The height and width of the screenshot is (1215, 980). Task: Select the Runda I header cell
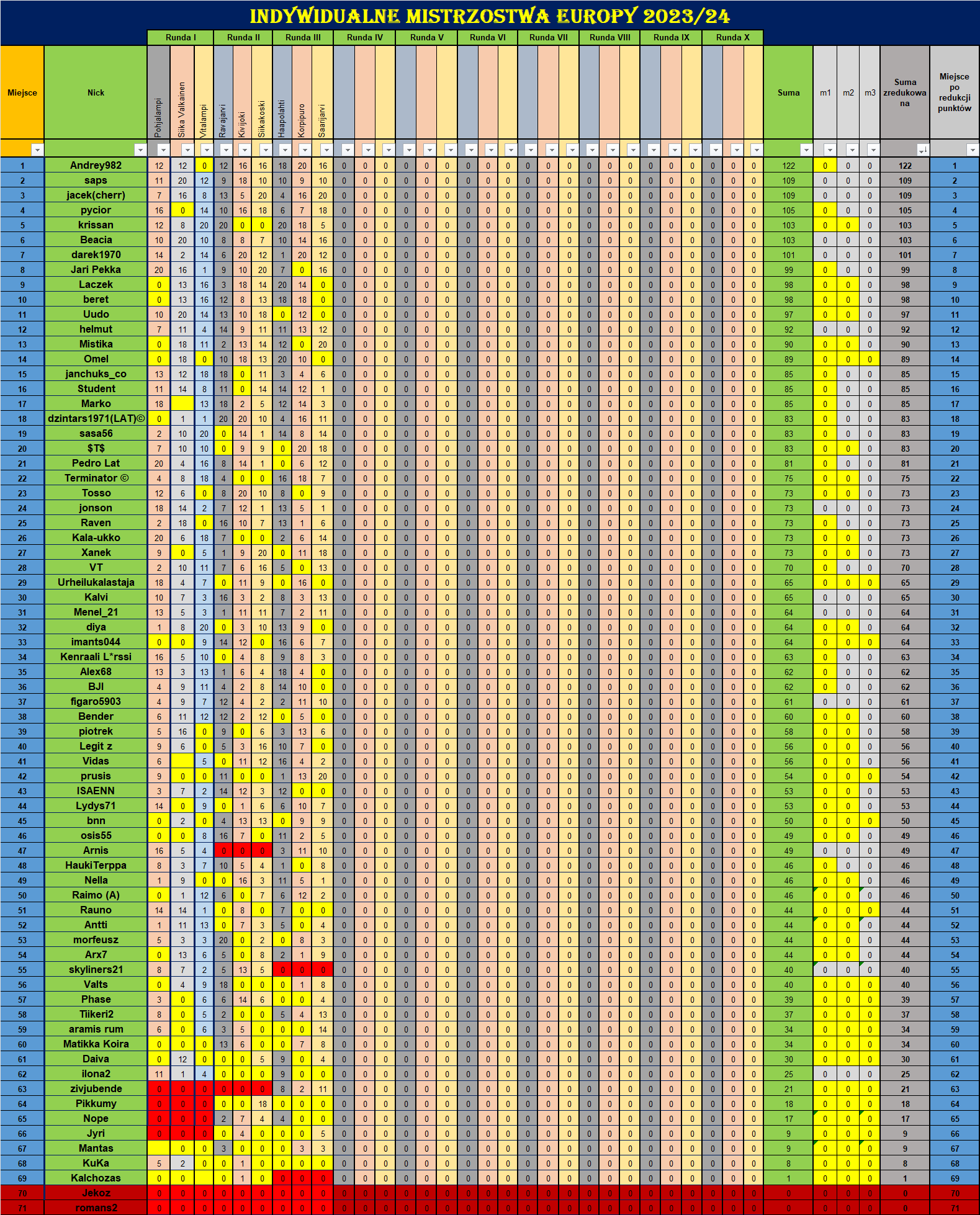(180, 37)
